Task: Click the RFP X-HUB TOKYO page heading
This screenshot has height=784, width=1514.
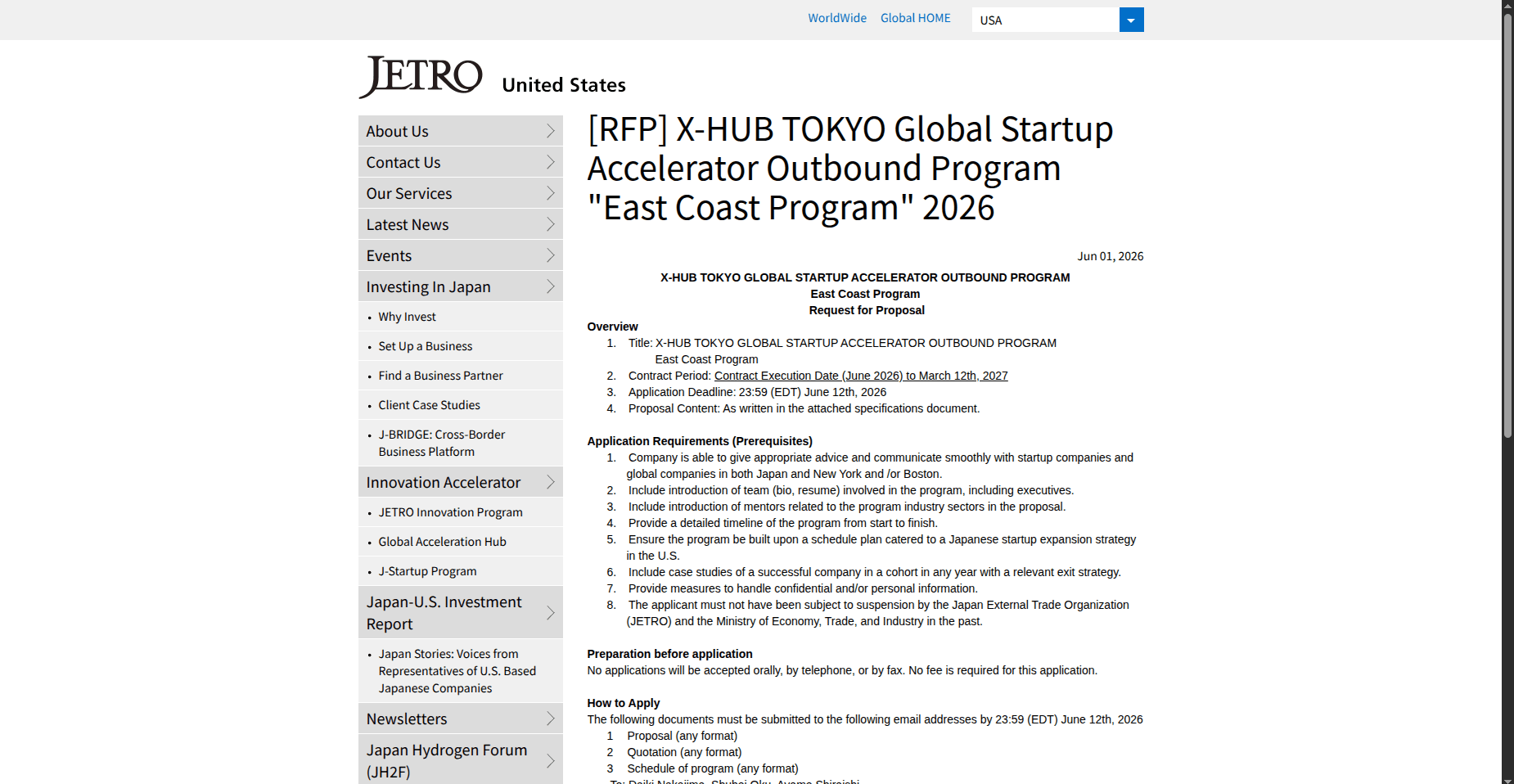Action: coord(850,169)
